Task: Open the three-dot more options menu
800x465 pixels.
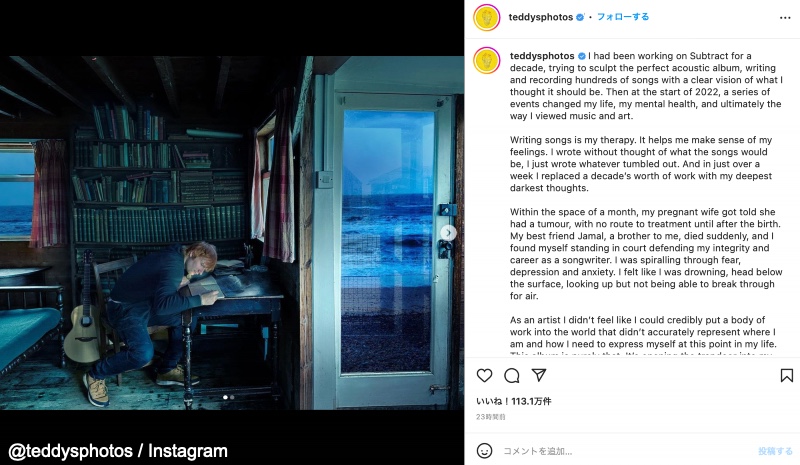Action: click(x=785, y=18)
